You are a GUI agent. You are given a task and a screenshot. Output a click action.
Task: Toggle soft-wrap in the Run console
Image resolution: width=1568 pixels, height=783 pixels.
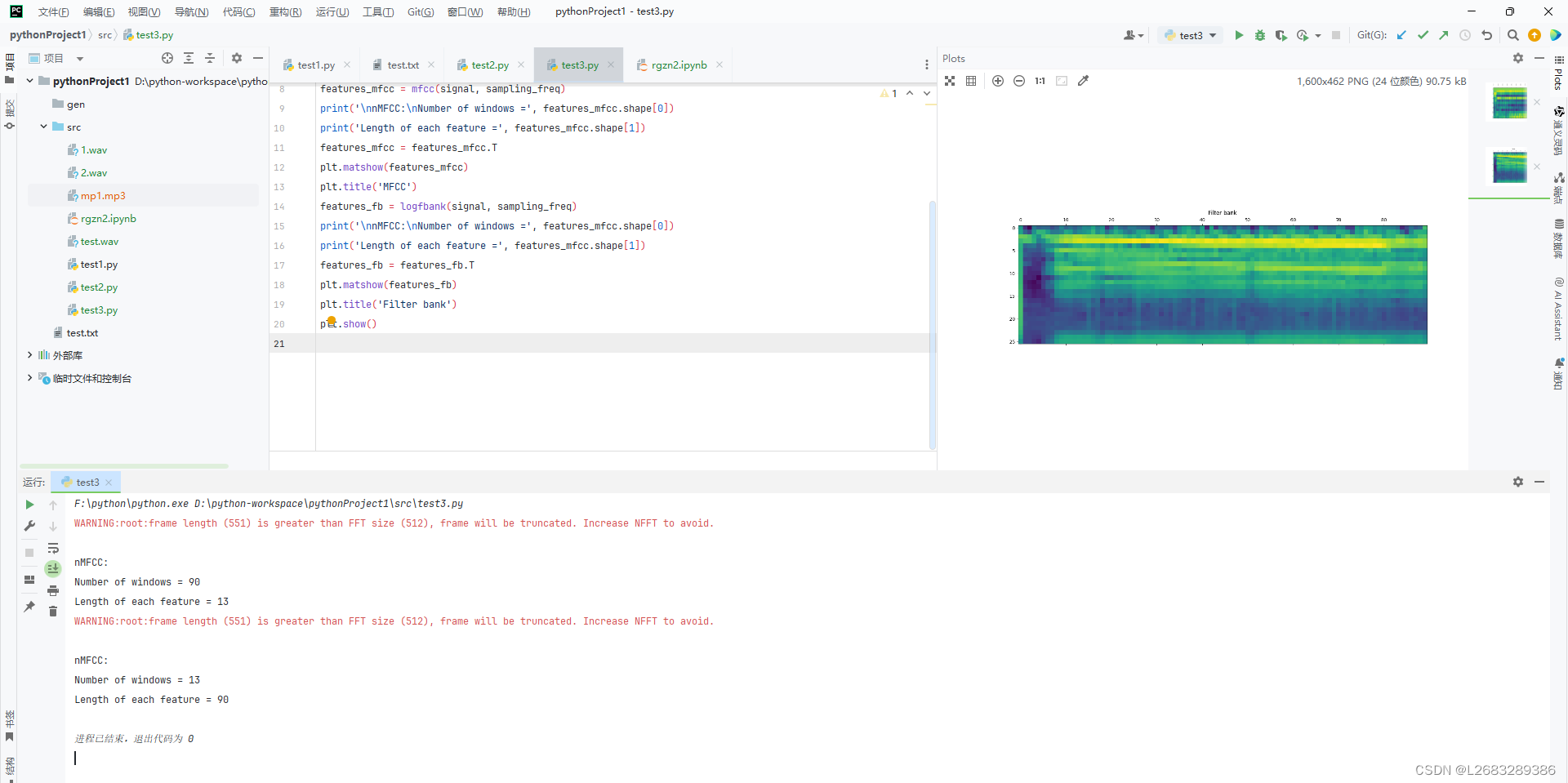click(x=53, y=548)
